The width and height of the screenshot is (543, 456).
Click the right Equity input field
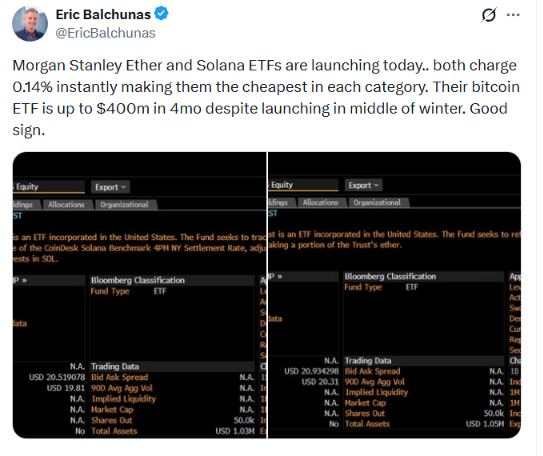pyautogui.click(x=303, y=185)
